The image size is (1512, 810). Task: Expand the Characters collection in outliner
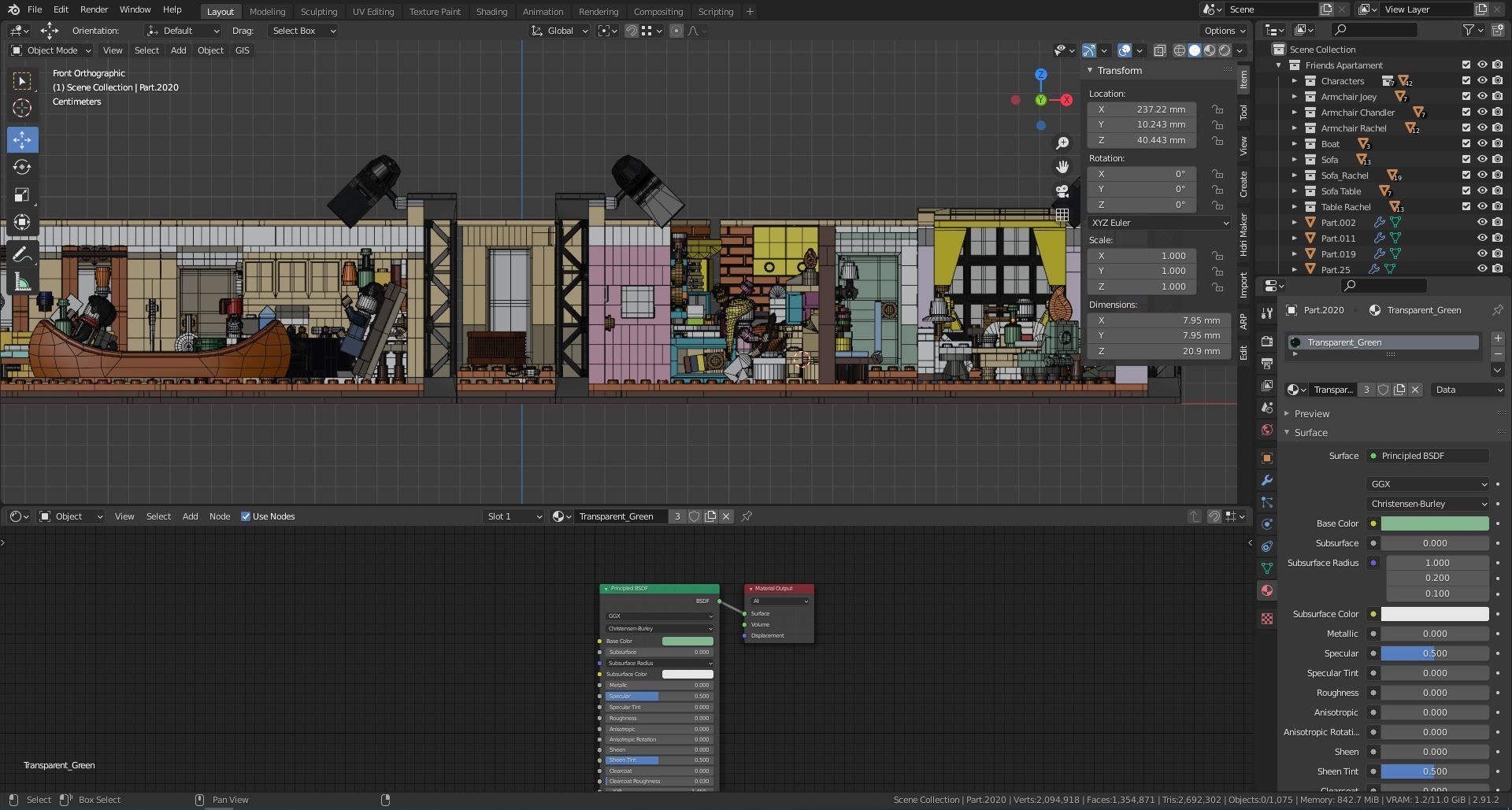[x=1294, y=81]
